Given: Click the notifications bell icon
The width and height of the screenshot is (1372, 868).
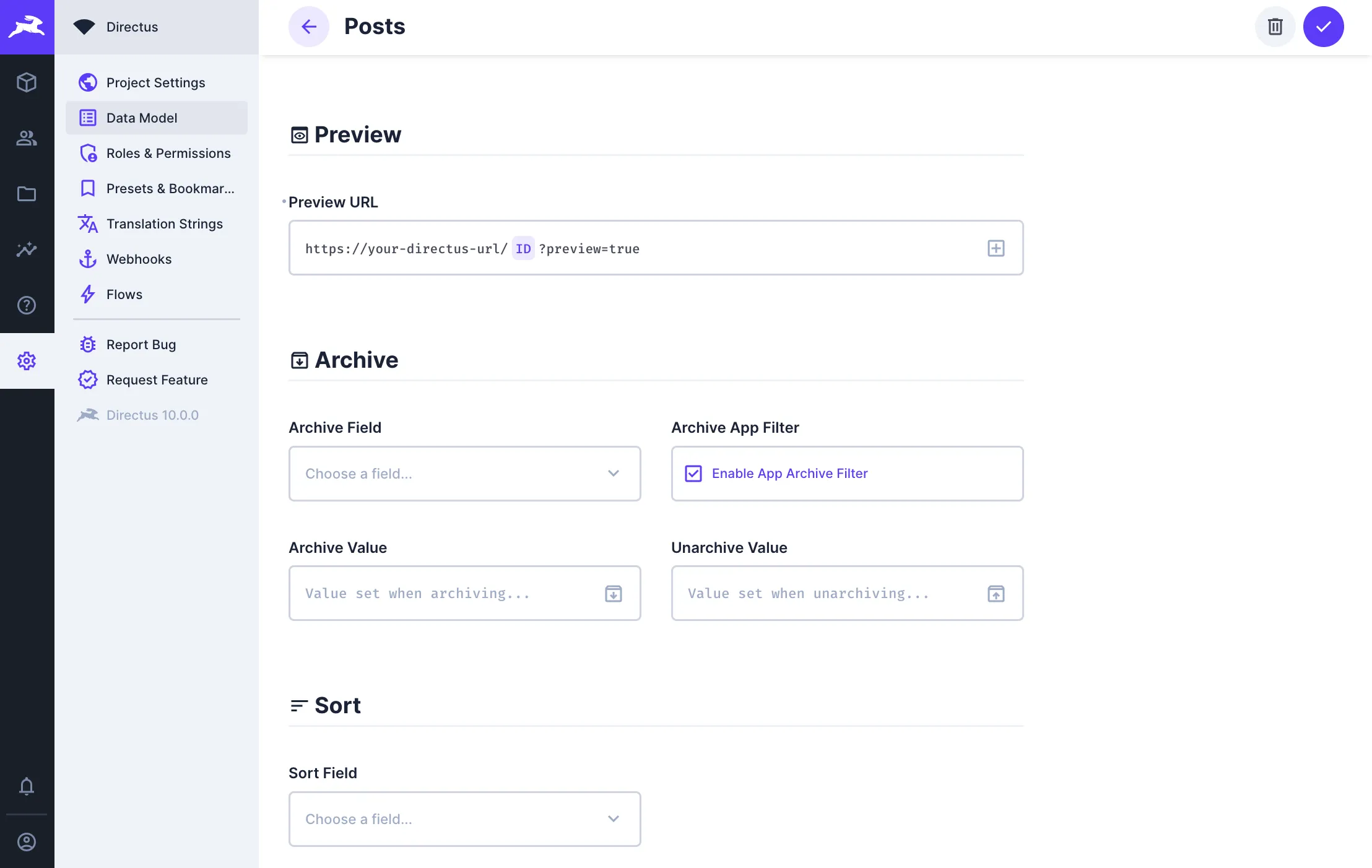Looking at the screenshot, I should [27, 786].
